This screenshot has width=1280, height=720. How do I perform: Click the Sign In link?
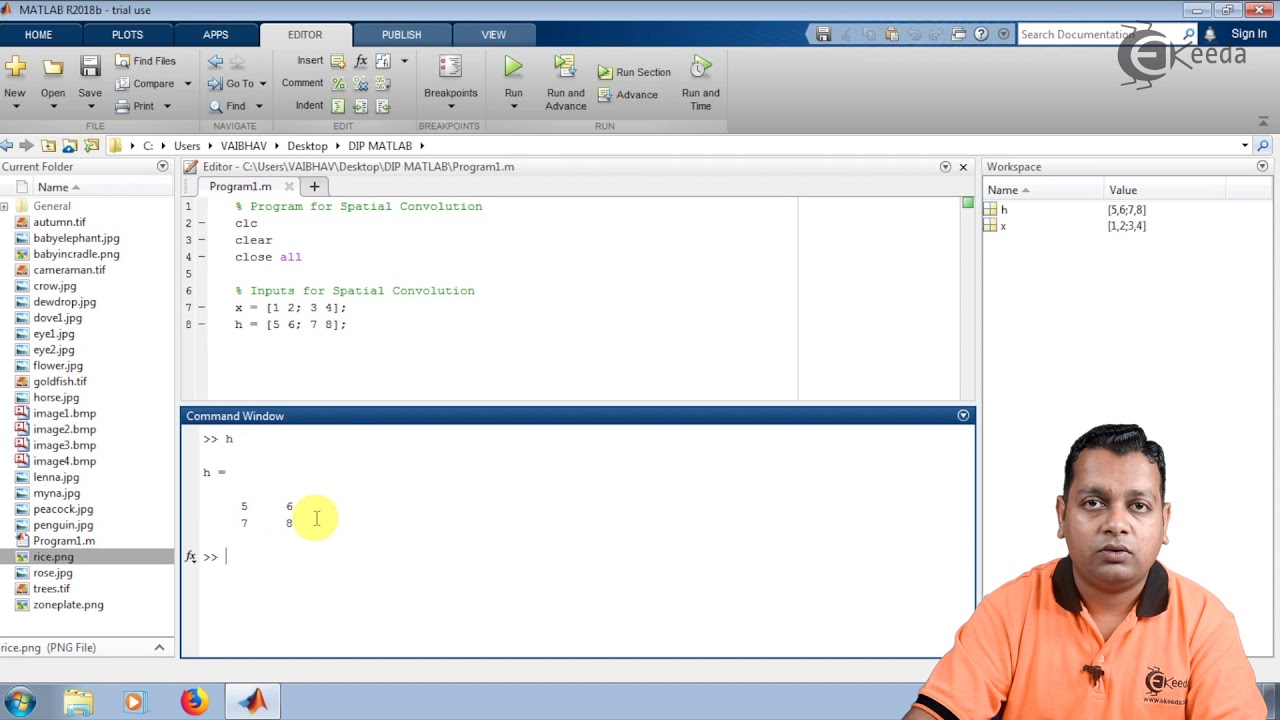click(x=1249, y=34)
